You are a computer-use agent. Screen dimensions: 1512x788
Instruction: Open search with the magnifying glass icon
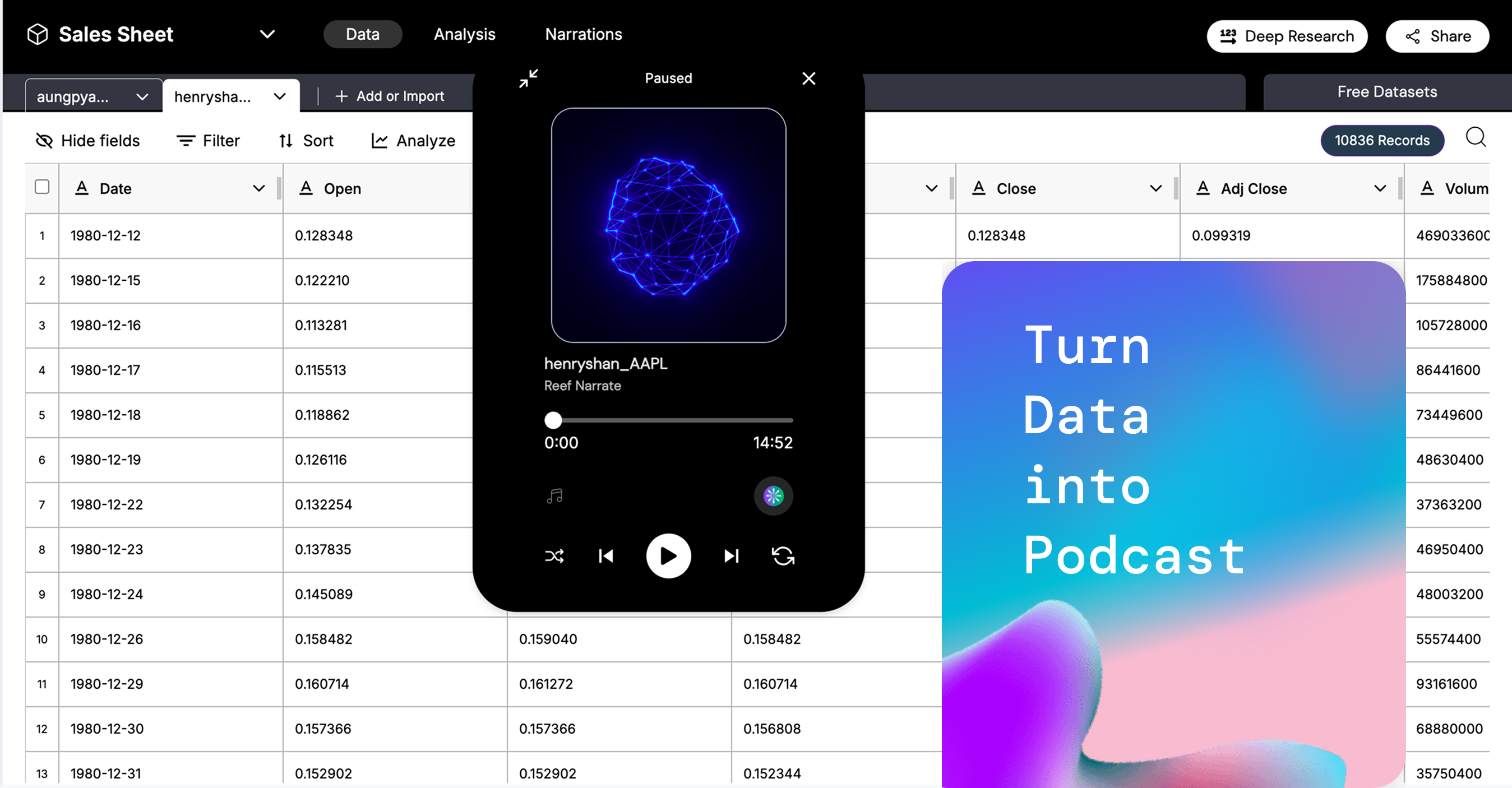(x=1475, y=138)
